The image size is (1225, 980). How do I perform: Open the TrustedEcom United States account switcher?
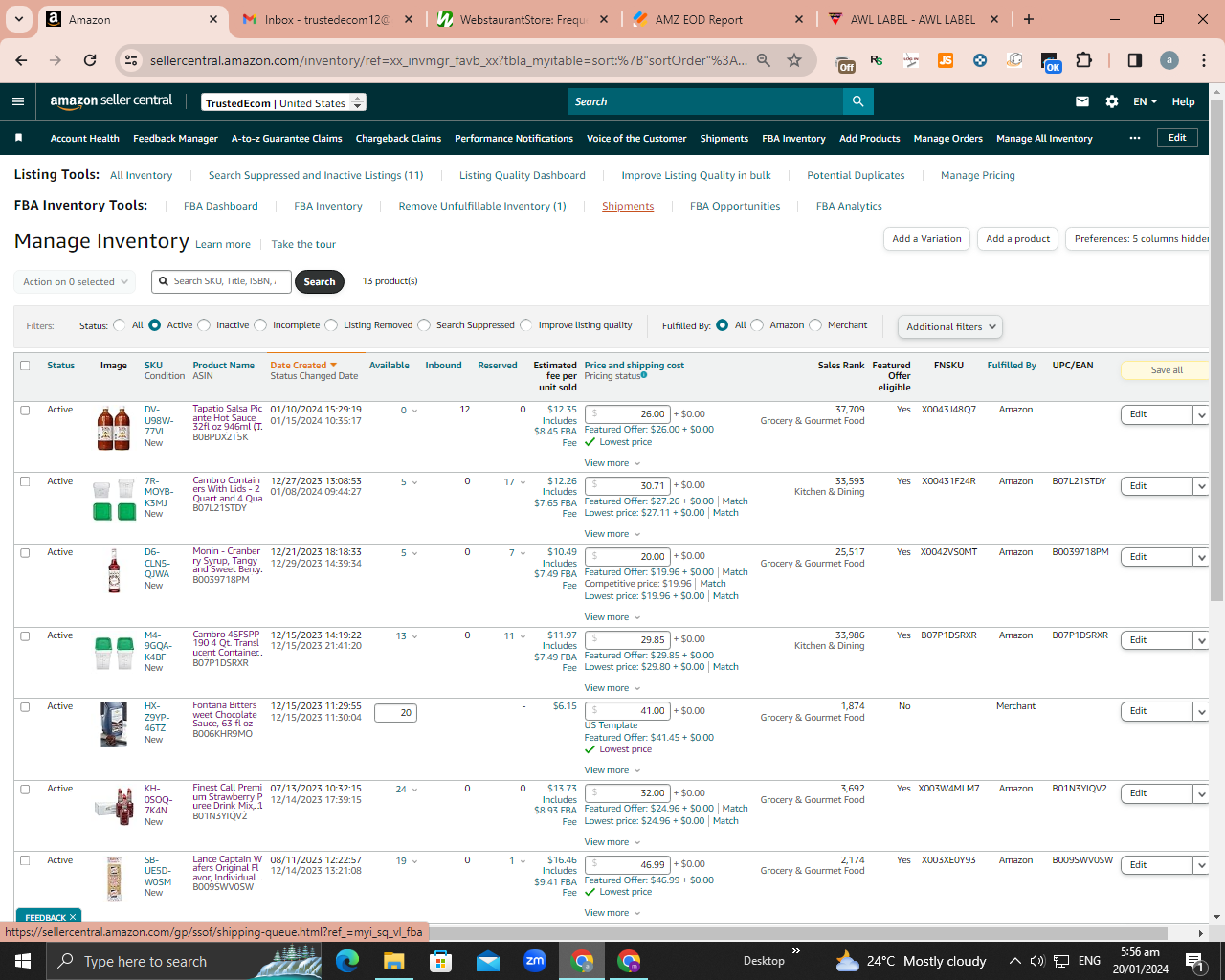click(284, 102)
